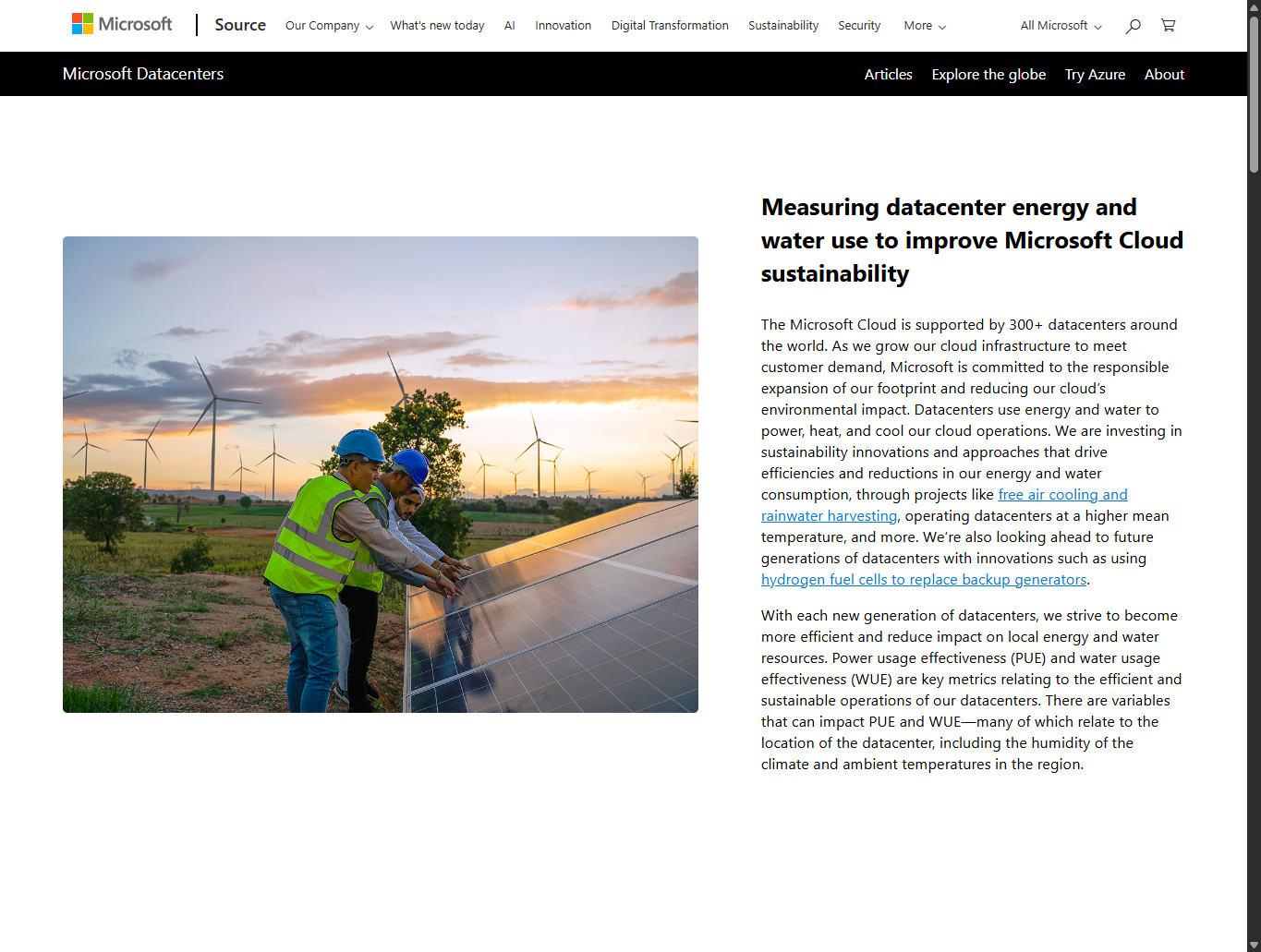Navigate to Sustainability page
The image size is (1261, 952).
tap(783, 26)
